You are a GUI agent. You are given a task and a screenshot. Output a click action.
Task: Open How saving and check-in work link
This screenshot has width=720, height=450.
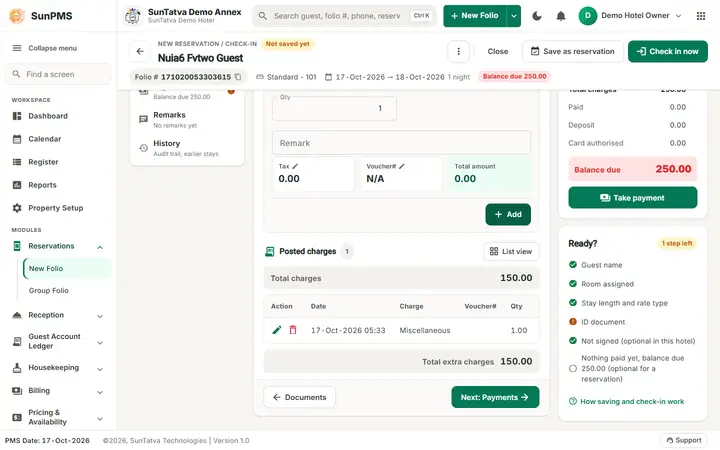tap(627, 401)
